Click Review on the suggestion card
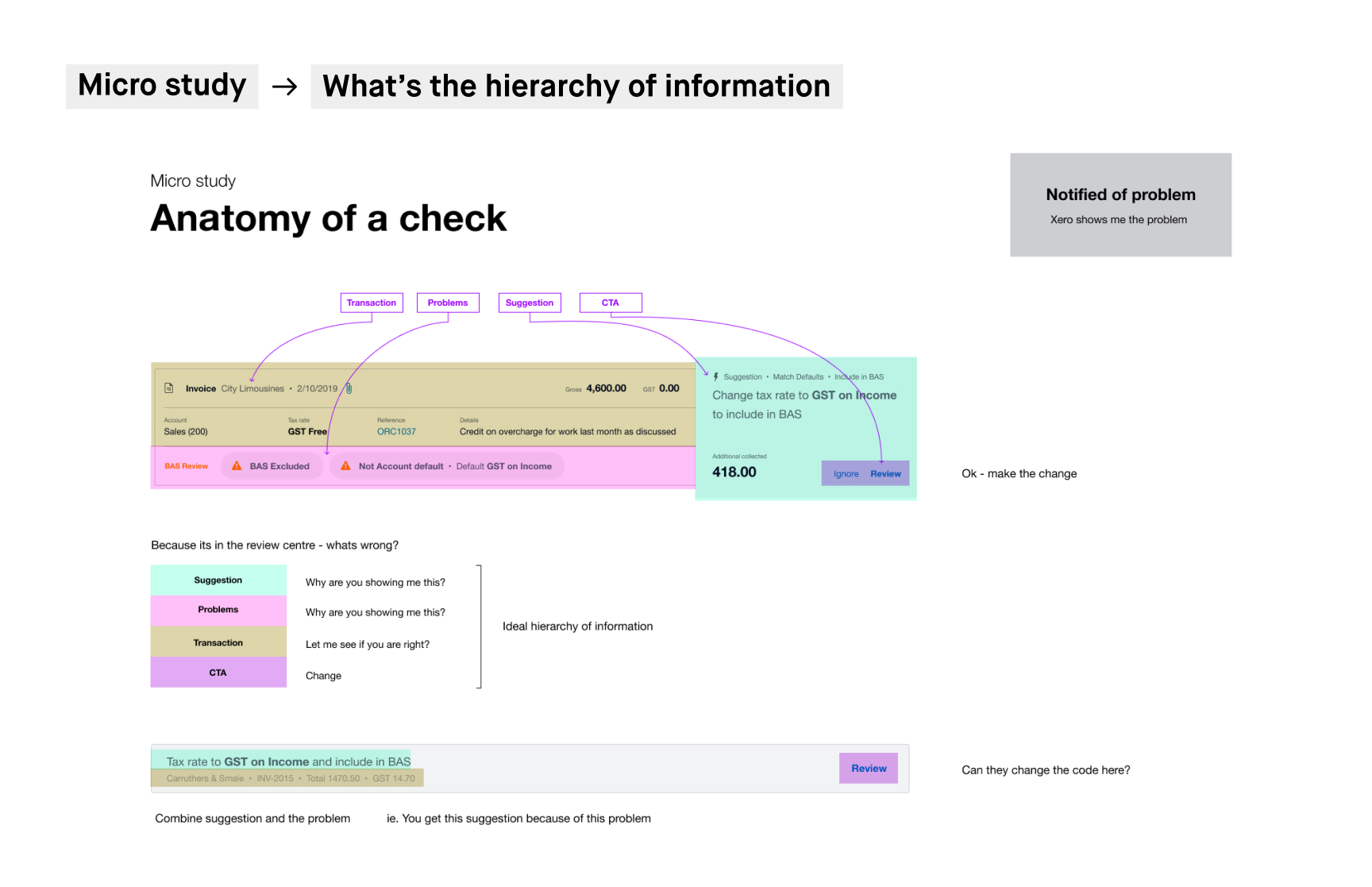Viewport: 1372px width, 887px height. pos(885,472)
